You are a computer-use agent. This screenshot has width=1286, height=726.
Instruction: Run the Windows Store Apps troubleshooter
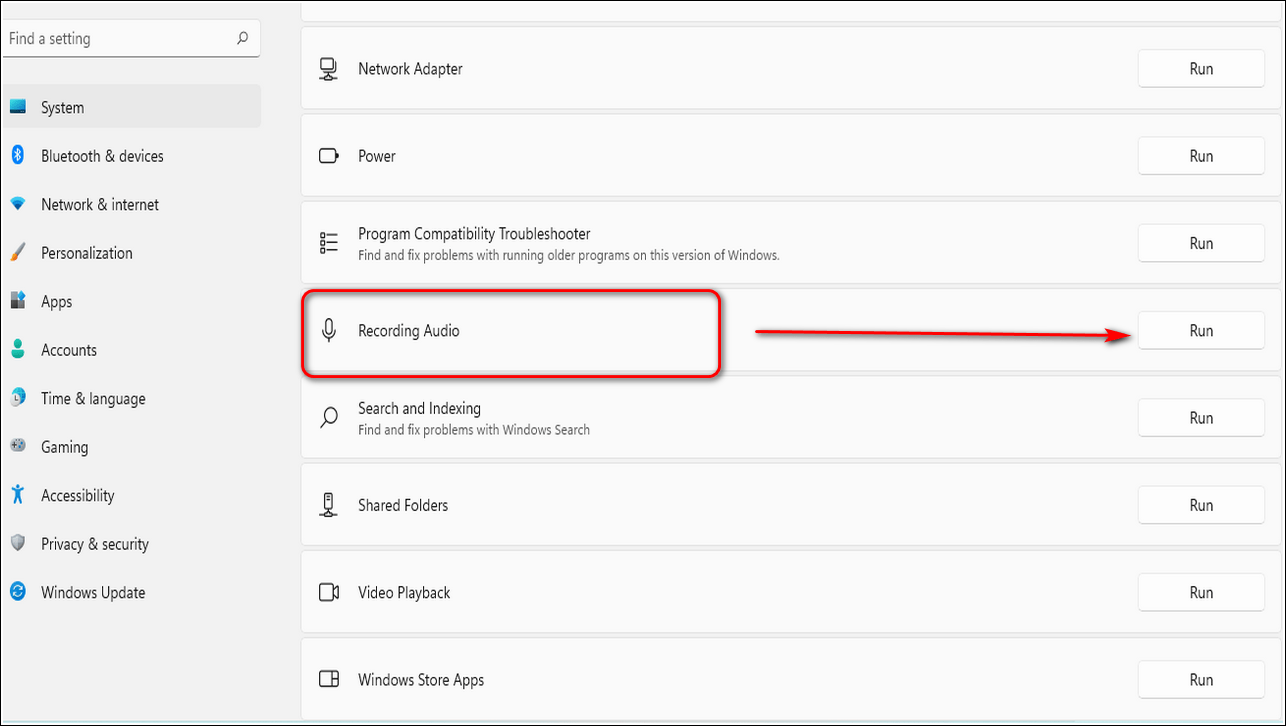pos(1200,680)
